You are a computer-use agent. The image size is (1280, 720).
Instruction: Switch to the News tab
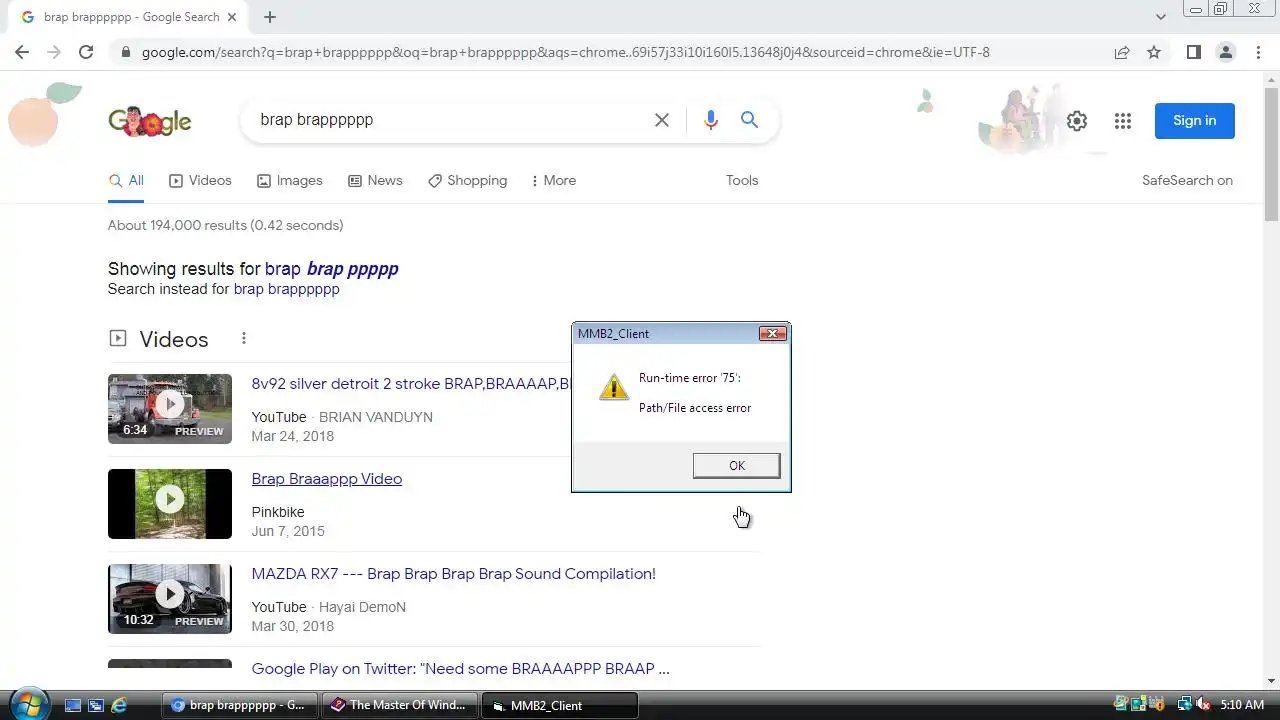[375, 181]
